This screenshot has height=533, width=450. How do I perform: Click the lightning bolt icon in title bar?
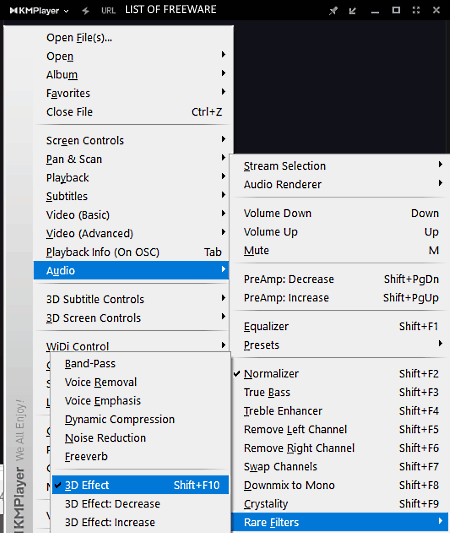click(86, 11)
